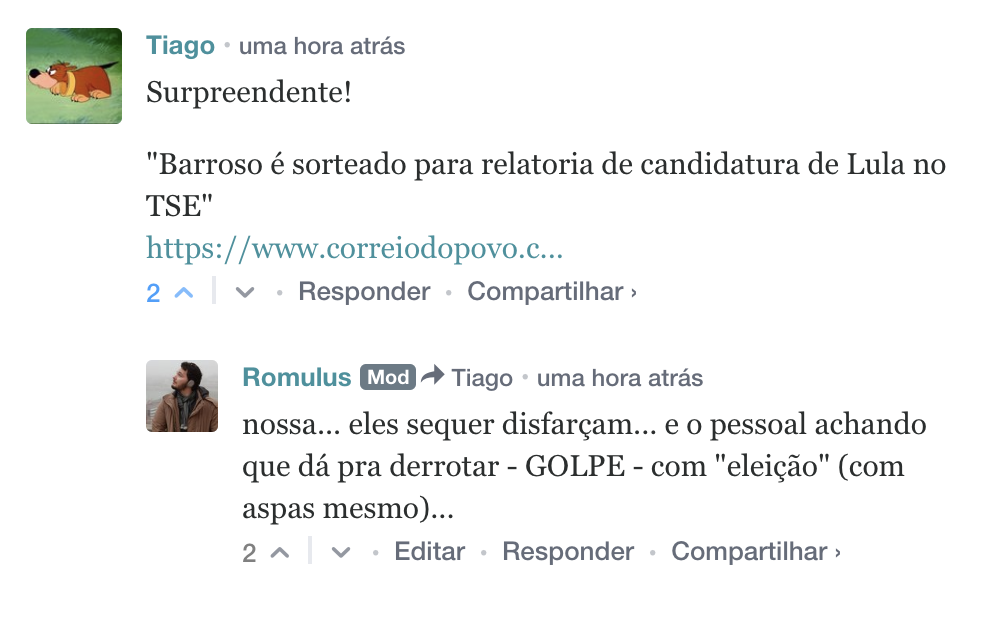The image size is (986, 624).
Task: Click Editar on Romulus's reply
Action: pyautogui.click(x=430, y=552)
